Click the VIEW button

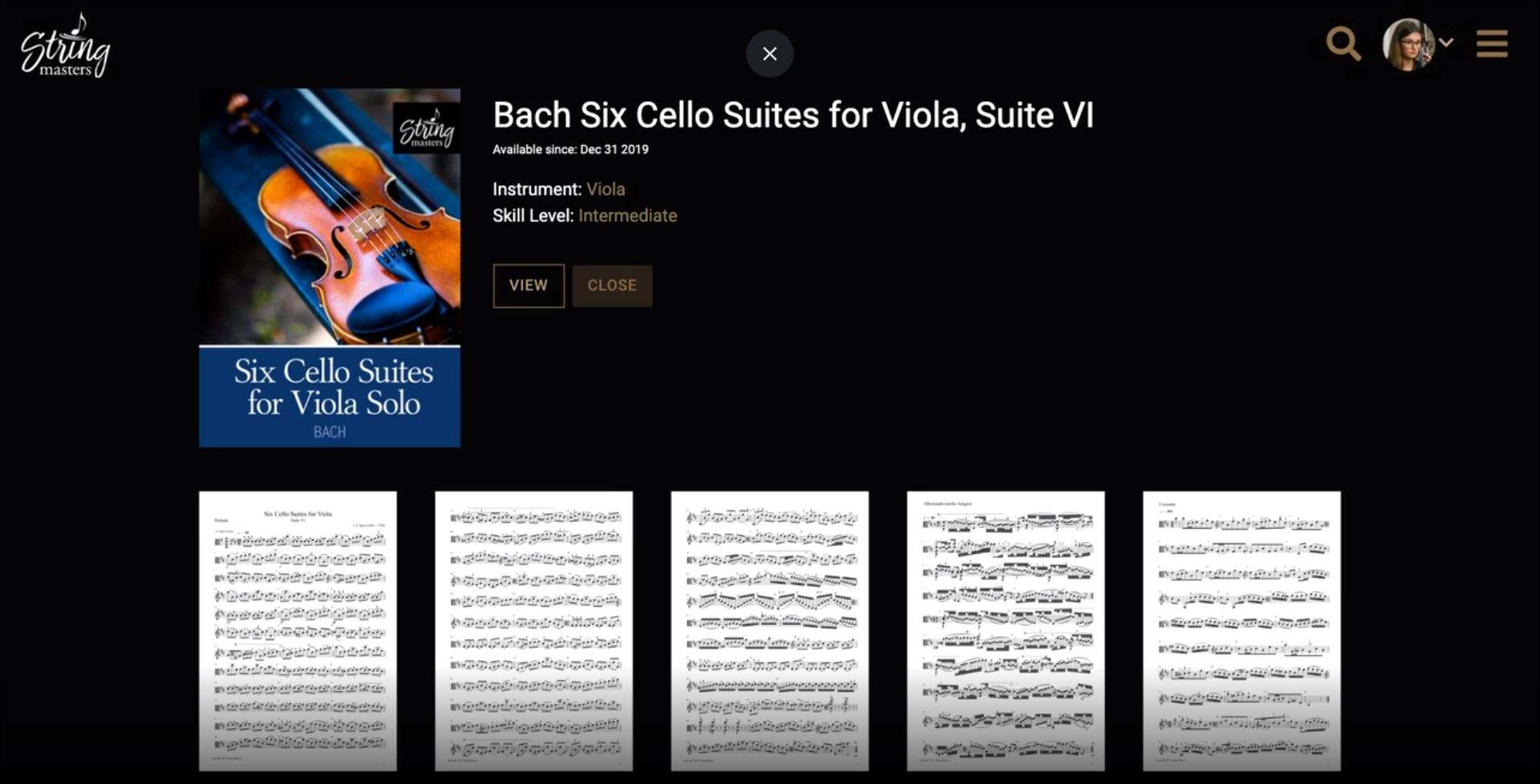tap(529, 285)
